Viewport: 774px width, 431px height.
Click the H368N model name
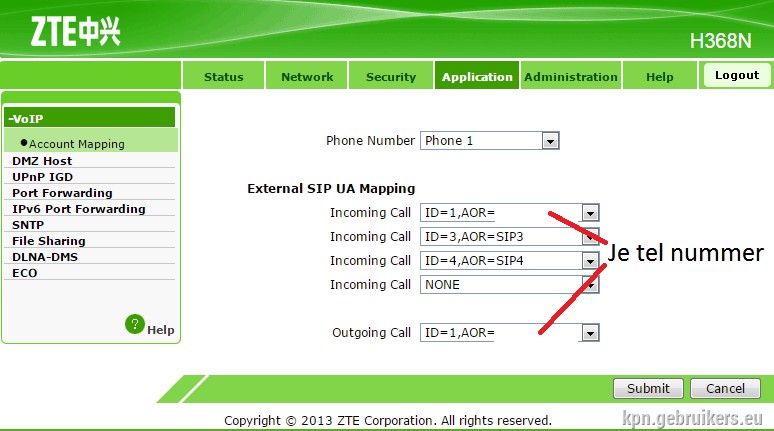721,41
